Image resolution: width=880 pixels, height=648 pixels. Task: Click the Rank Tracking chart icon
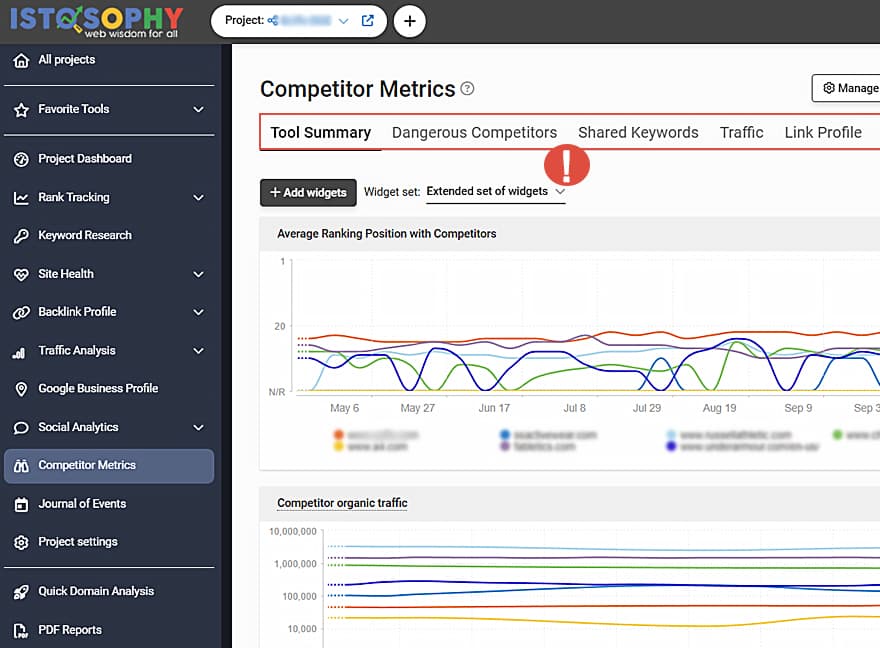pyautogui.click(x=21, y=198)
